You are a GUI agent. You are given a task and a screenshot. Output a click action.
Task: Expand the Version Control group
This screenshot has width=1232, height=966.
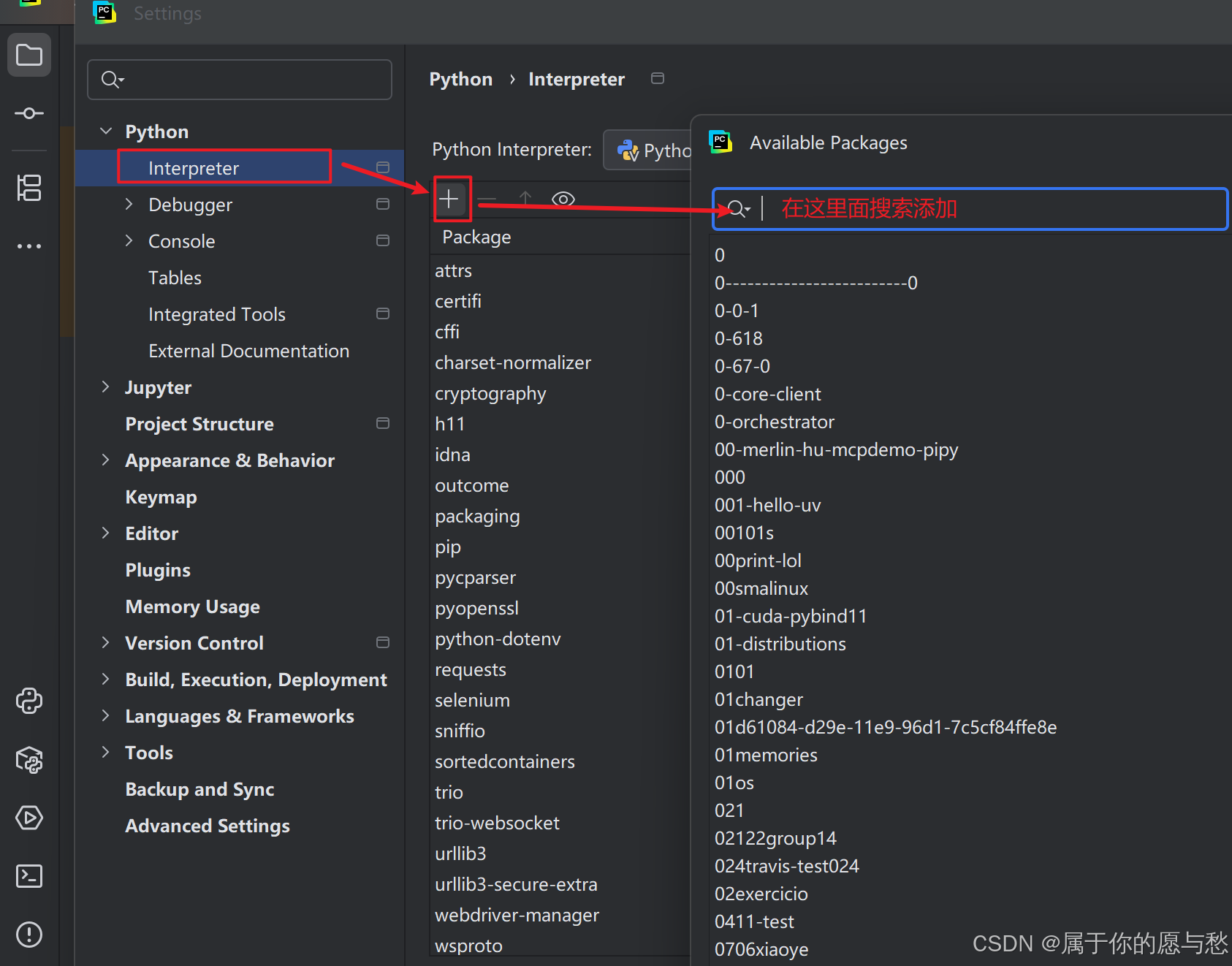106,642
